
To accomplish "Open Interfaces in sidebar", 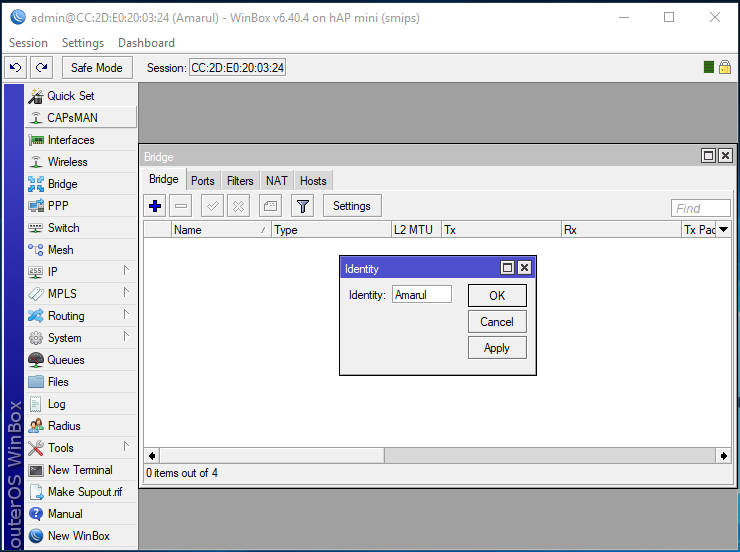I will [x=81, y=140].
